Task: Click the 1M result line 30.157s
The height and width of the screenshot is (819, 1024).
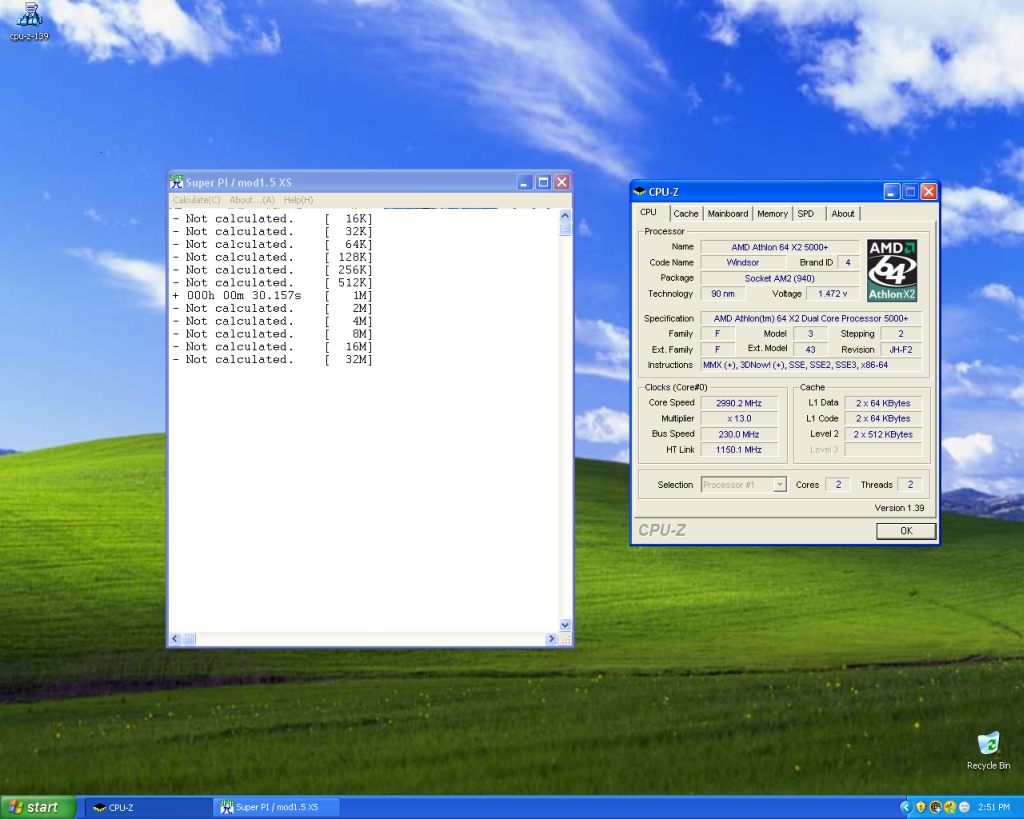Action: [272, 296]
